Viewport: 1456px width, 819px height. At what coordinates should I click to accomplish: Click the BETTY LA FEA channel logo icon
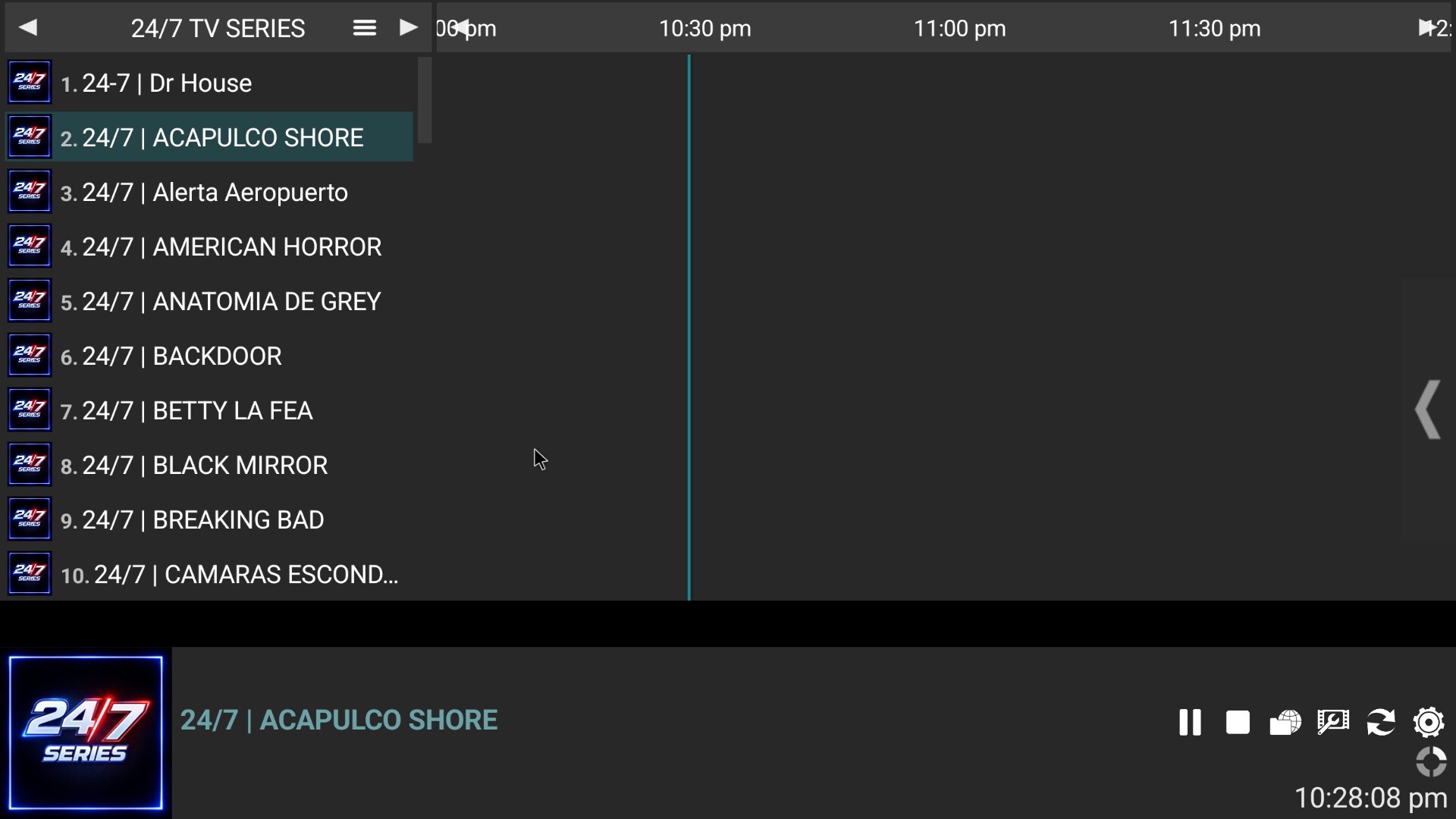30,409
